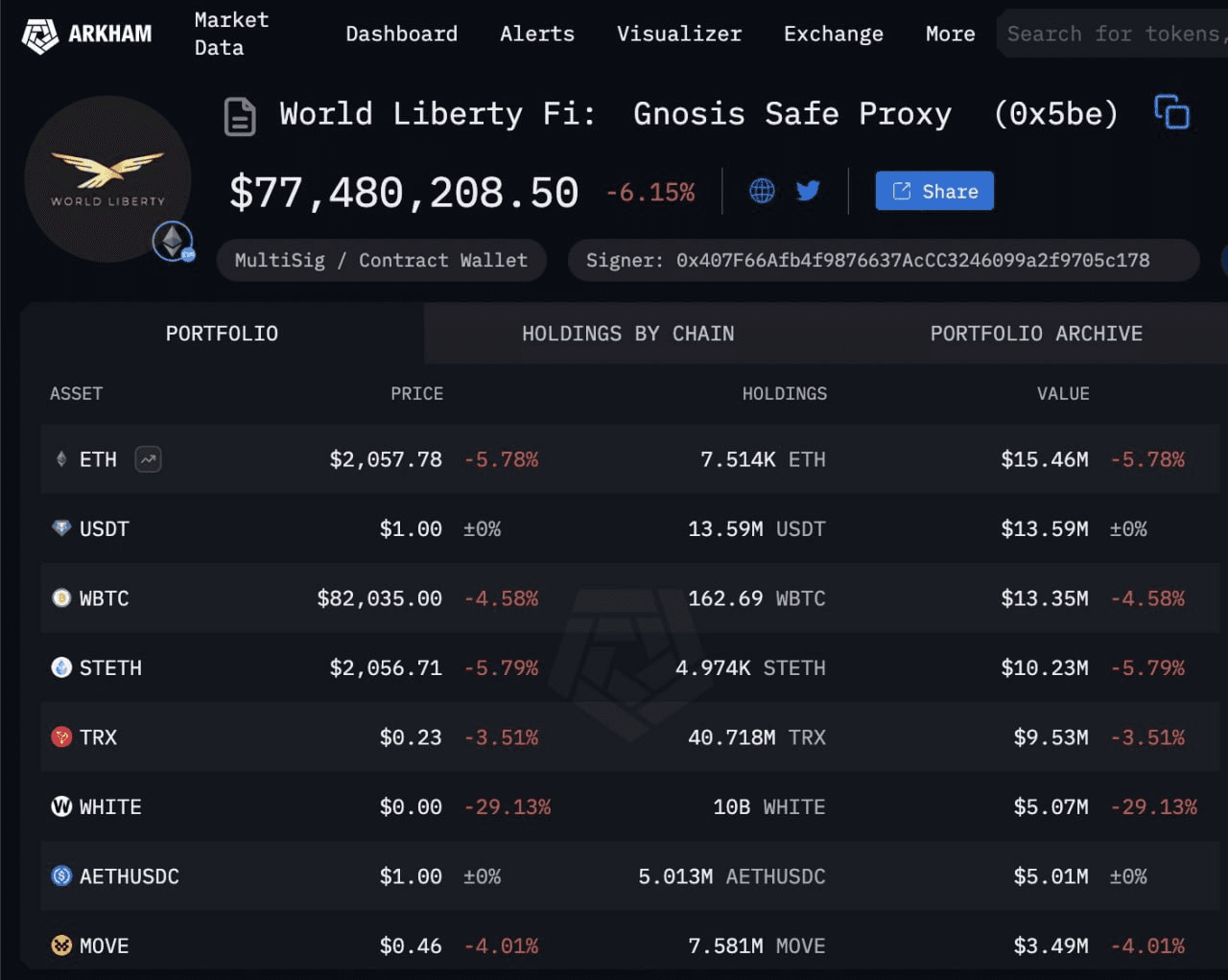Click the 40.718M TRX holdings cell
Viewport: 1228px width, 980px height.
pyautogui.click(x=757, y=737)
